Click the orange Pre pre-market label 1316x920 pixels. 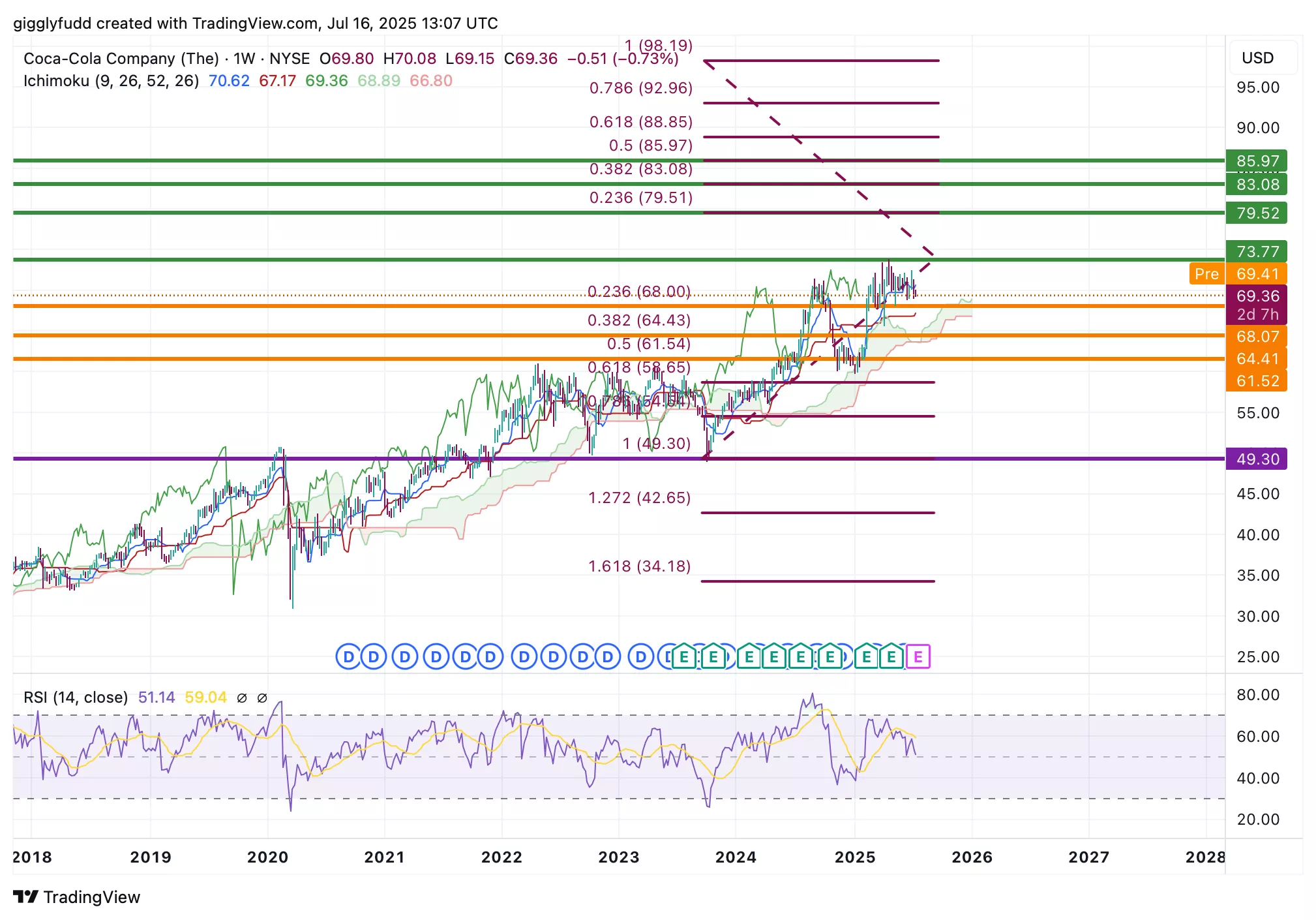tap(1206, 274)
